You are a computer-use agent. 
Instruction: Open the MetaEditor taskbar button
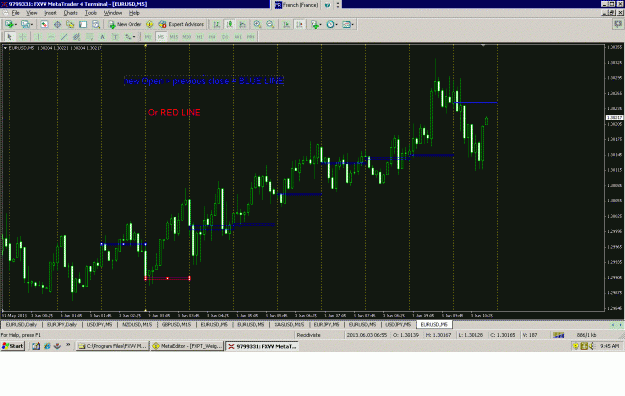[x=187, y=346]
